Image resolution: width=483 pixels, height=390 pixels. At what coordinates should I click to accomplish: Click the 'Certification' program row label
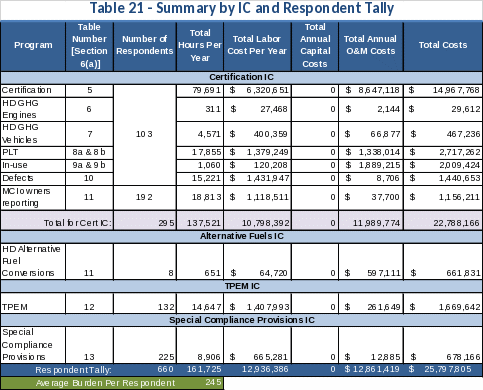click(x=33, y=90)
